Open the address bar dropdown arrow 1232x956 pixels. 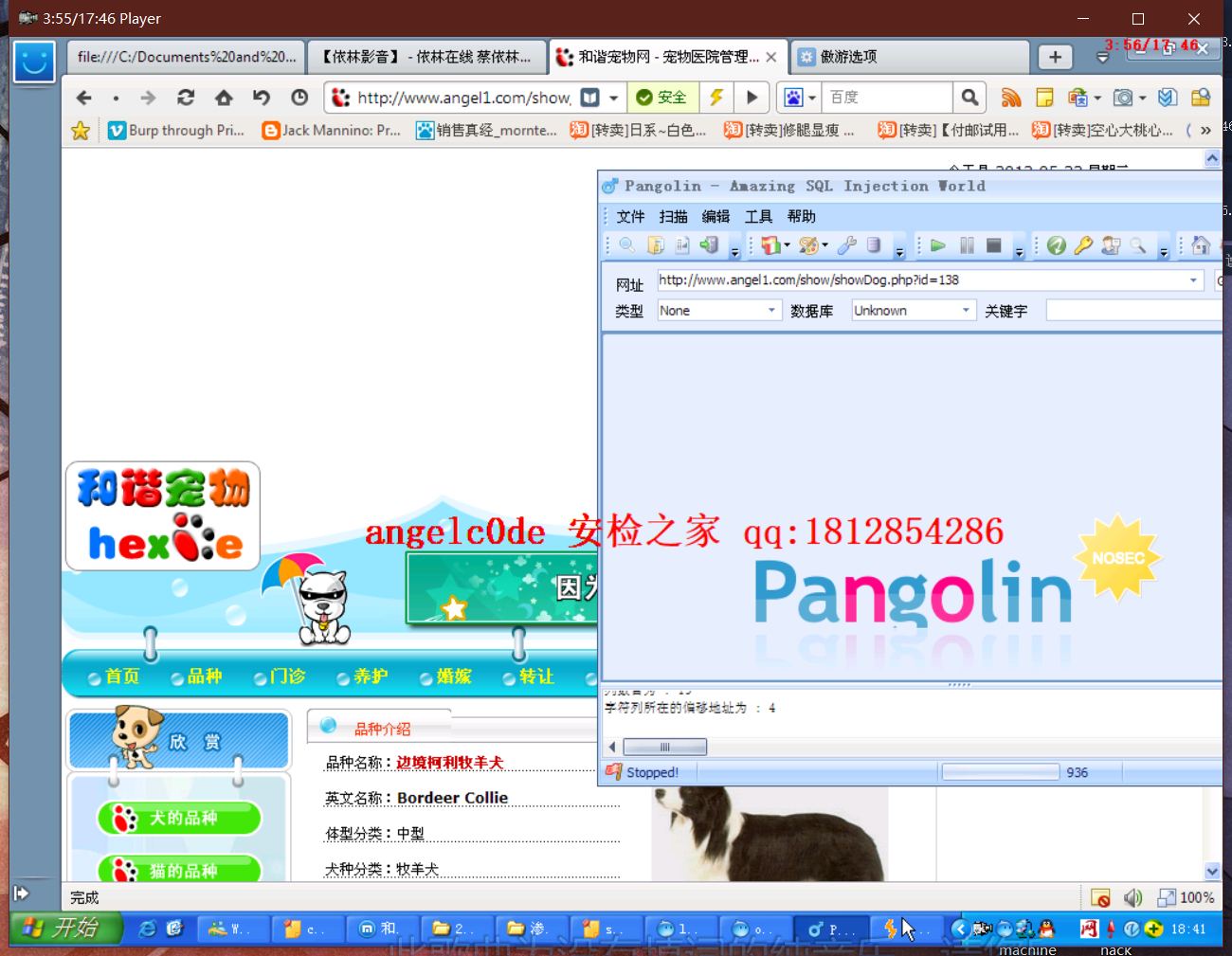pos(613,98)
